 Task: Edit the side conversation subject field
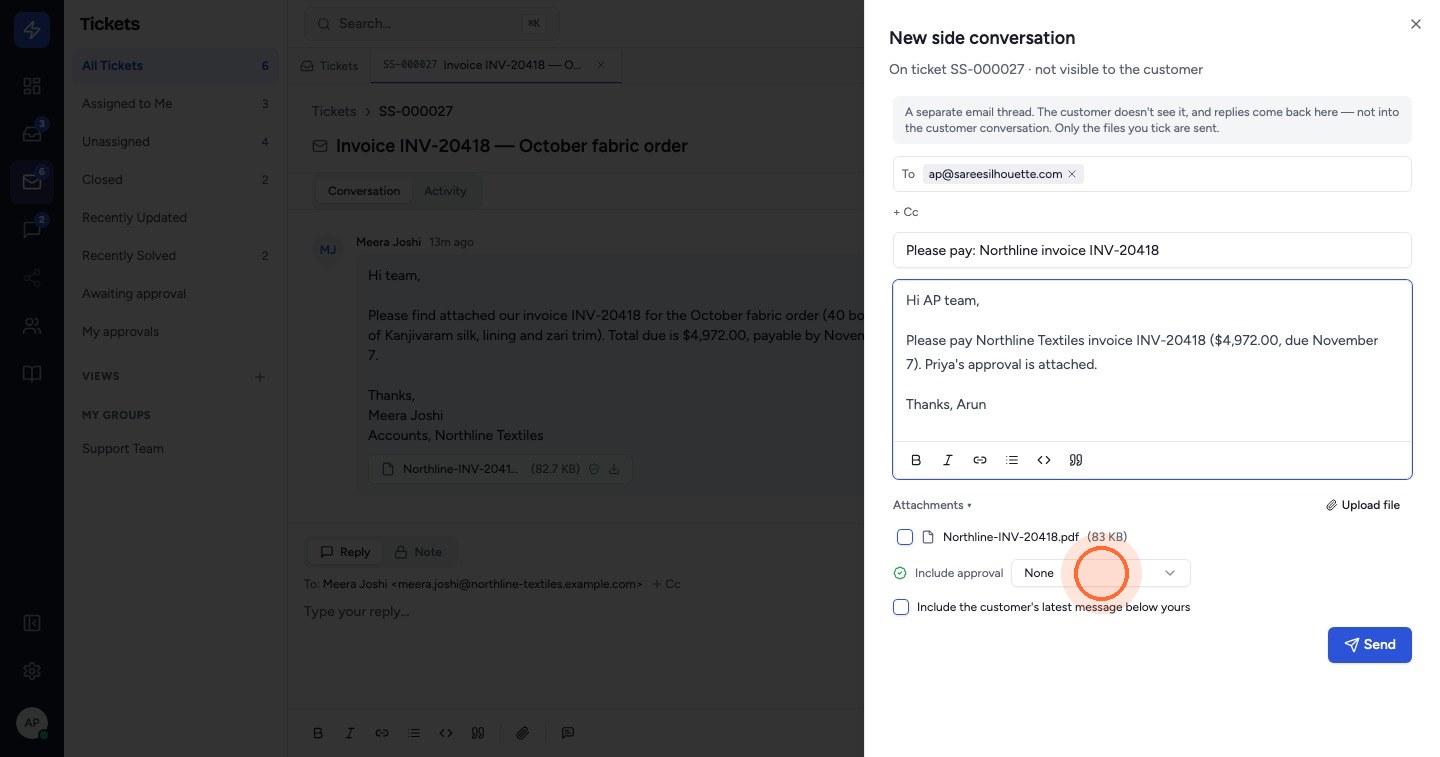[1152, 250]
